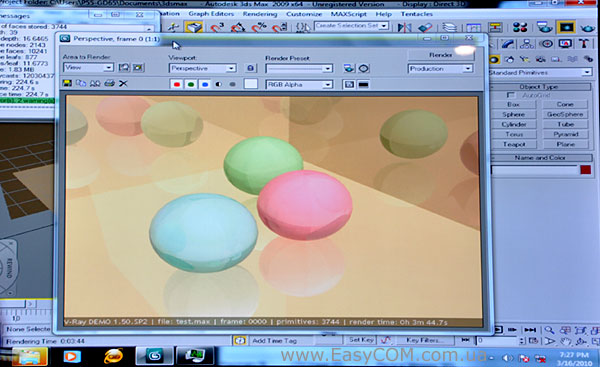
Task: Open the Area to Render dropdown
Action: [88, 68]
